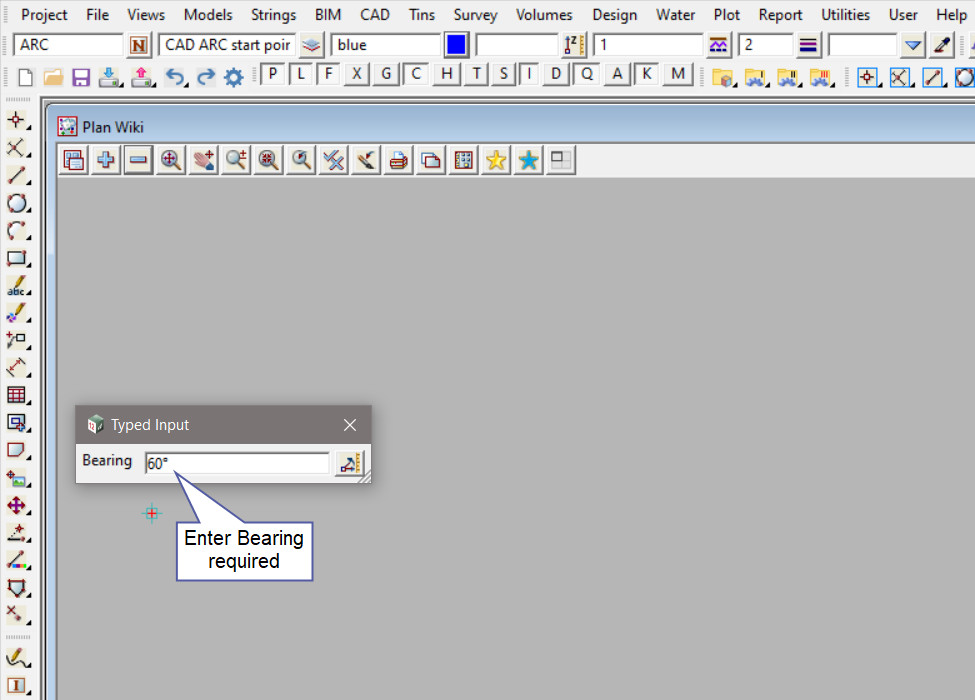The width and height of the screenshot is (975, 700).
Task: Click the bearing measure icon in Typed Input
Action: coord(349,463)
